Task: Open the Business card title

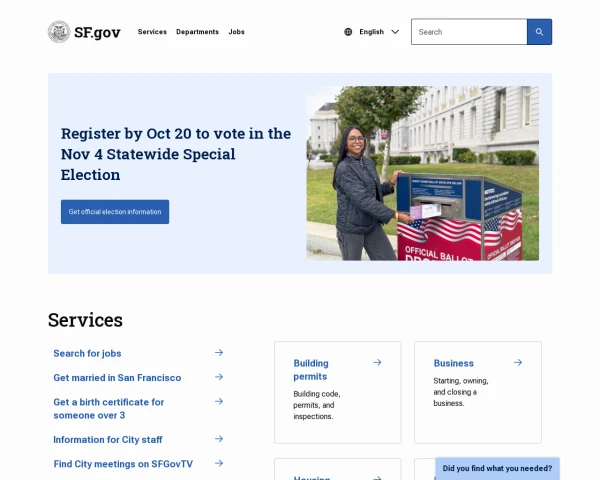Action: coord(453,363)
